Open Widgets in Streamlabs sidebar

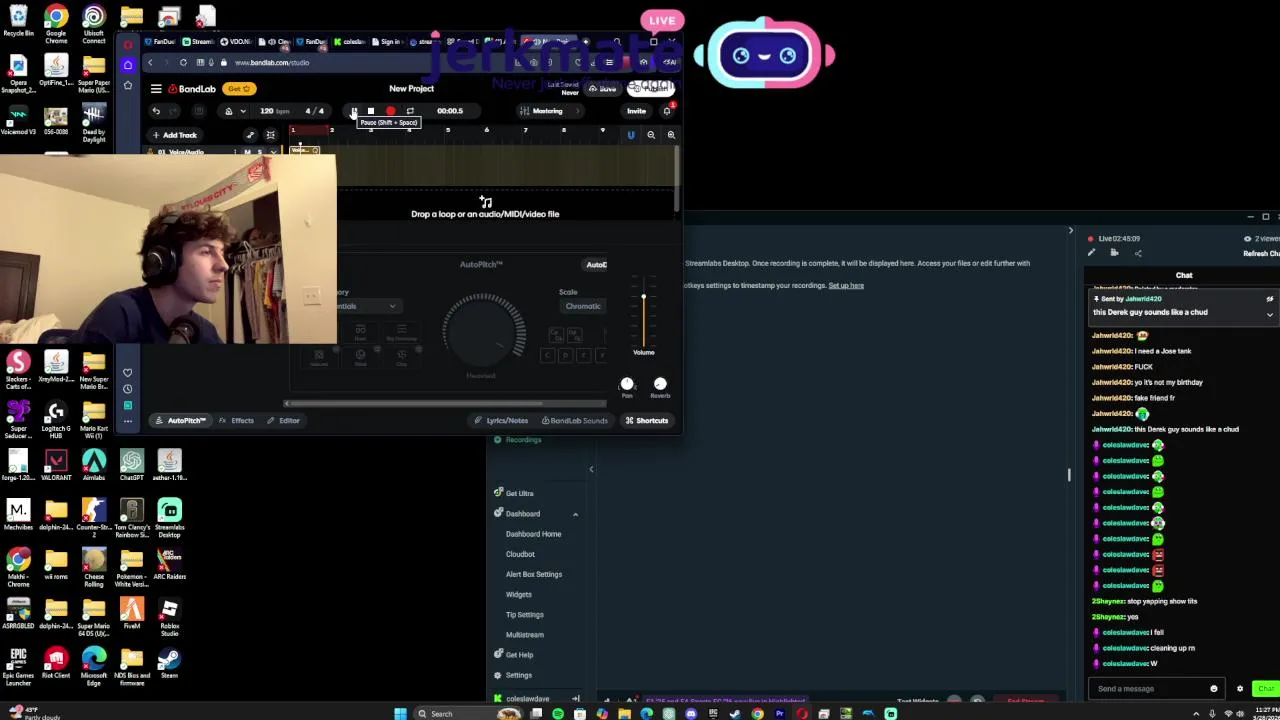[518, 594]
